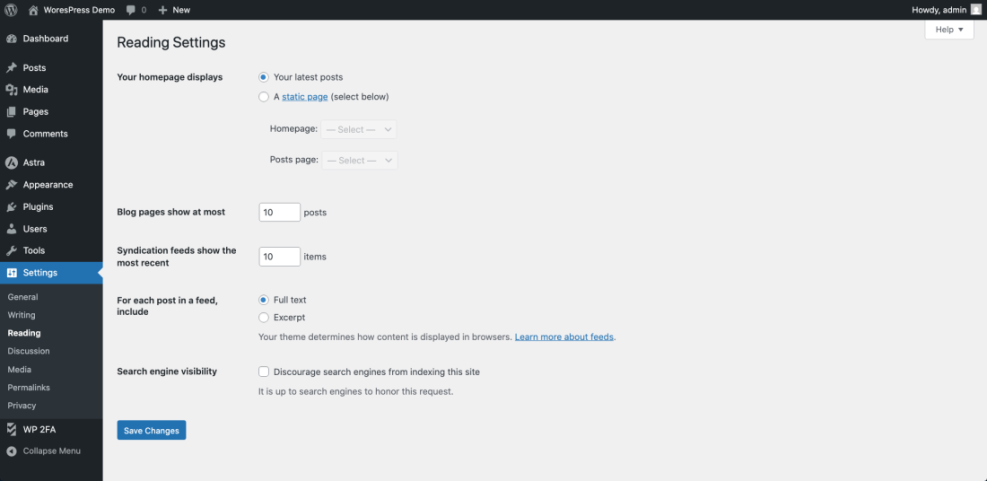
Task: Click the Astra label in the sidebar
Action: pyautogui.click(x=34, y=162)
